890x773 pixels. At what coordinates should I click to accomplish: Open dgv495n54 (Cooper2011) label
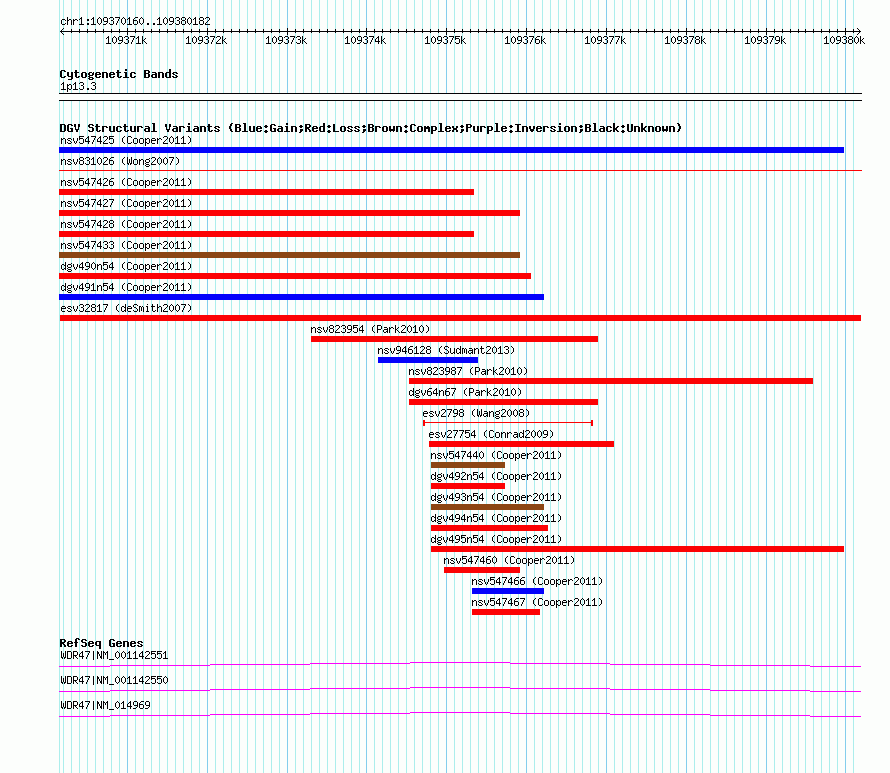pyautogui.click(x=496, y=539)
